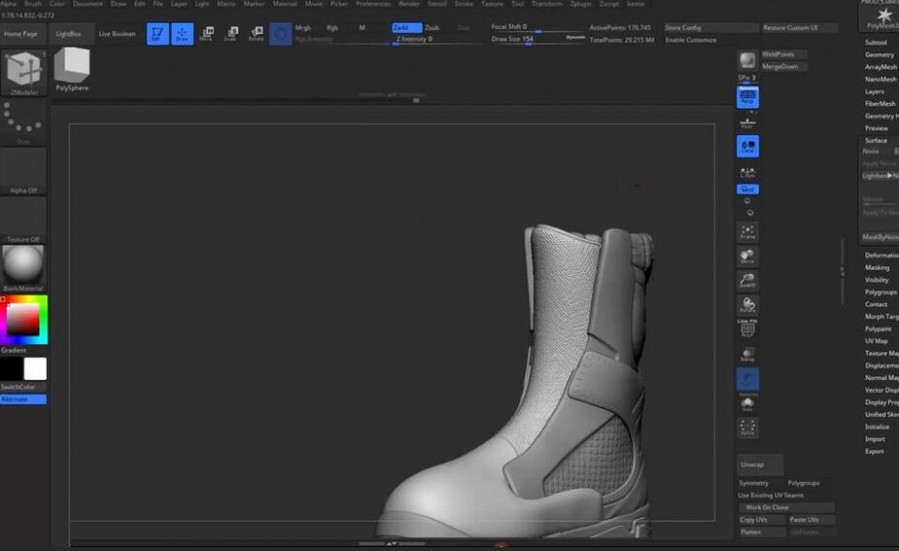Open the Brush menu
This screenshot has height=551, width=899.
[x=33, y=3]
